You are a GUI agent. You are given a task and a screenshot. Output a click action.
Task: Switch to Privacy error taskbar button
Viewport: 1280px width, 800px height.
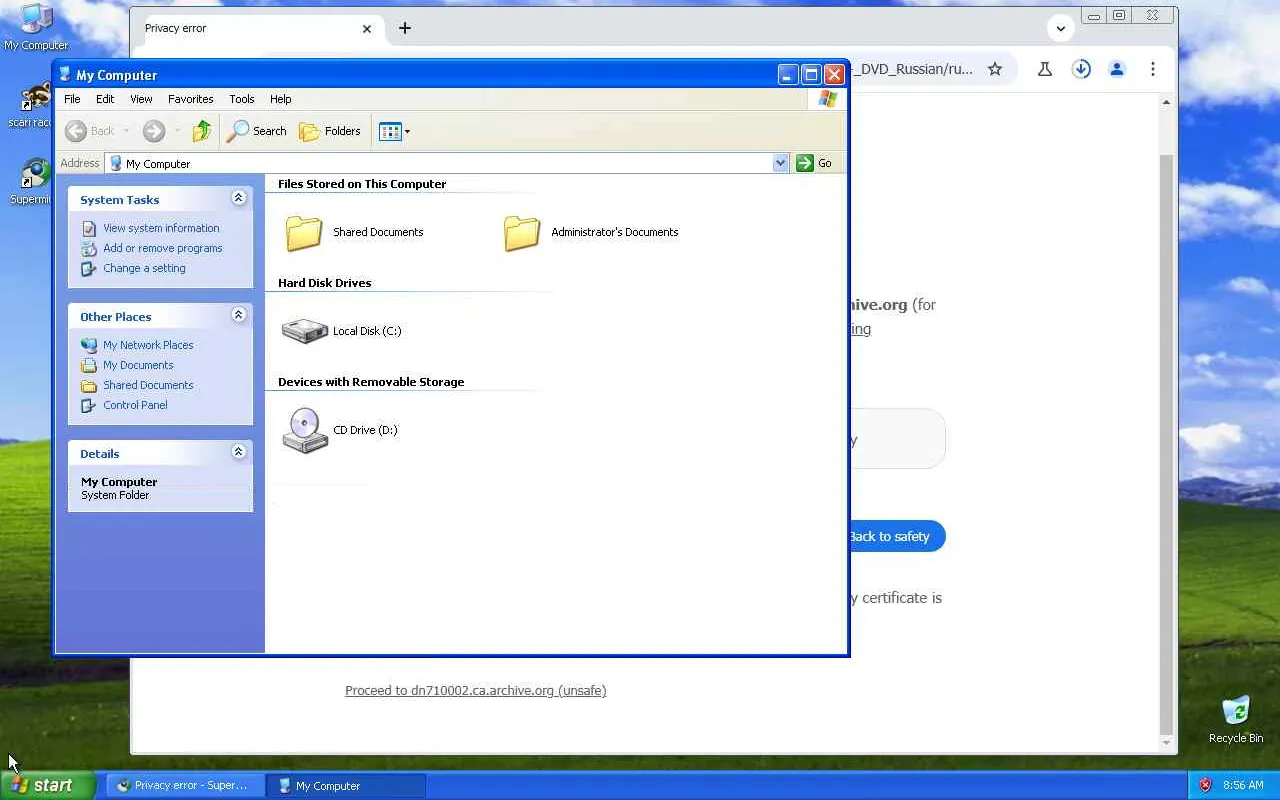[185, 786]
